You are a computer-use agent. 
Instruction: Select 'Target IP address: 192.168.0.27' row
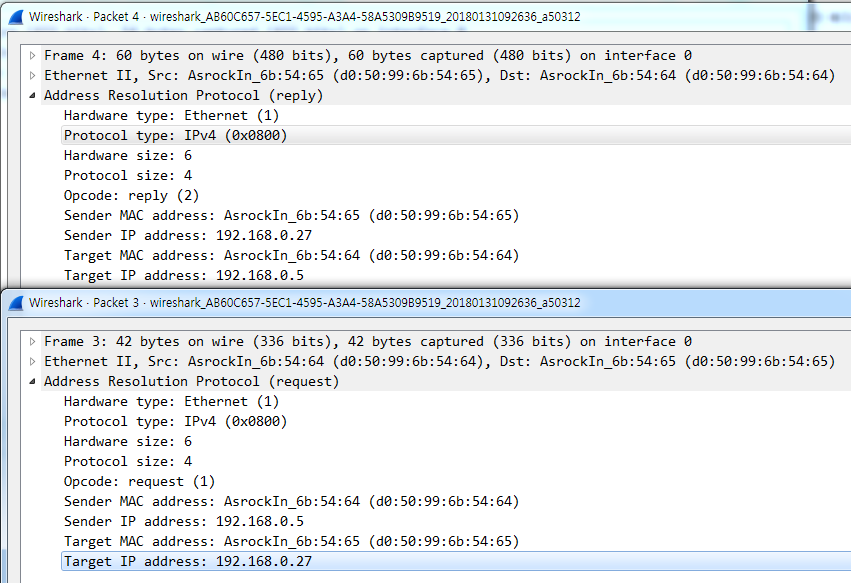coord(456,561)
